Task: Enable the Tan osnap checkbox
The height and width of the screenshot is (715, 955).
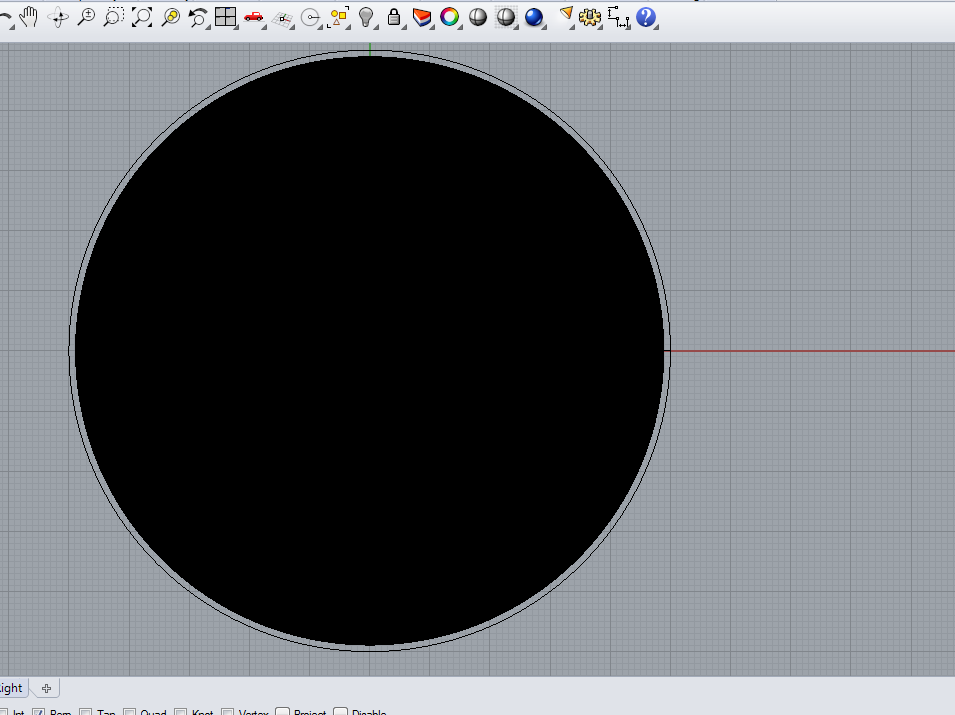Action: tap(86, 713)
